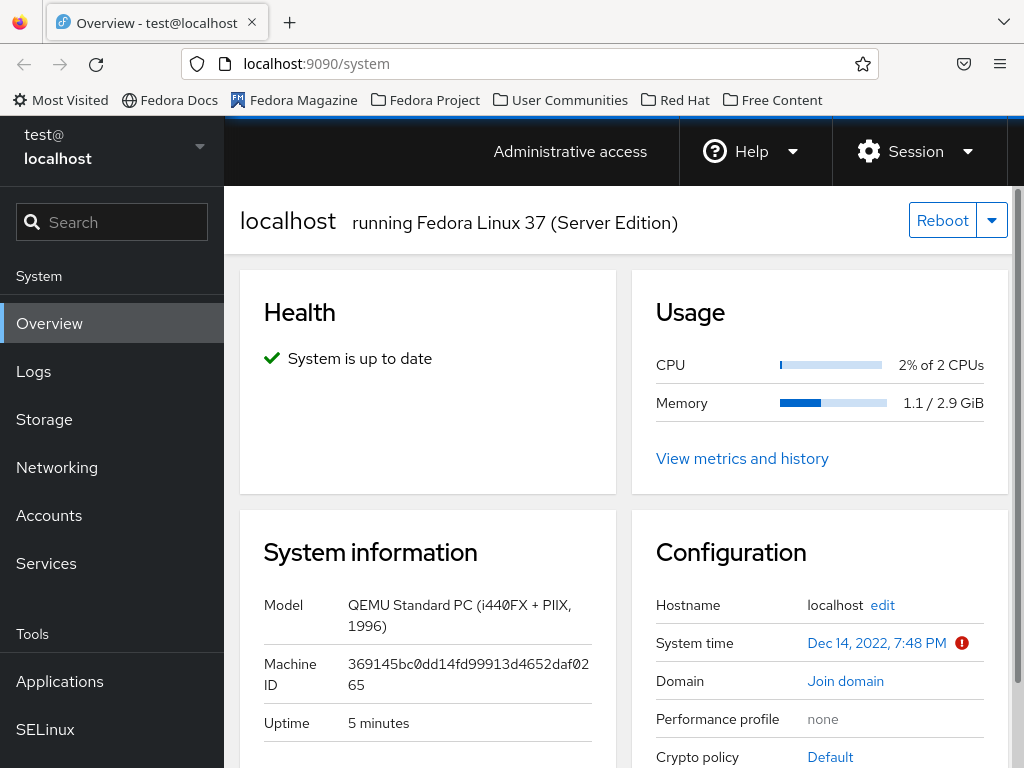Focus the sidebar Search field
Screen dimensions: 1024x768
[112, 222]
